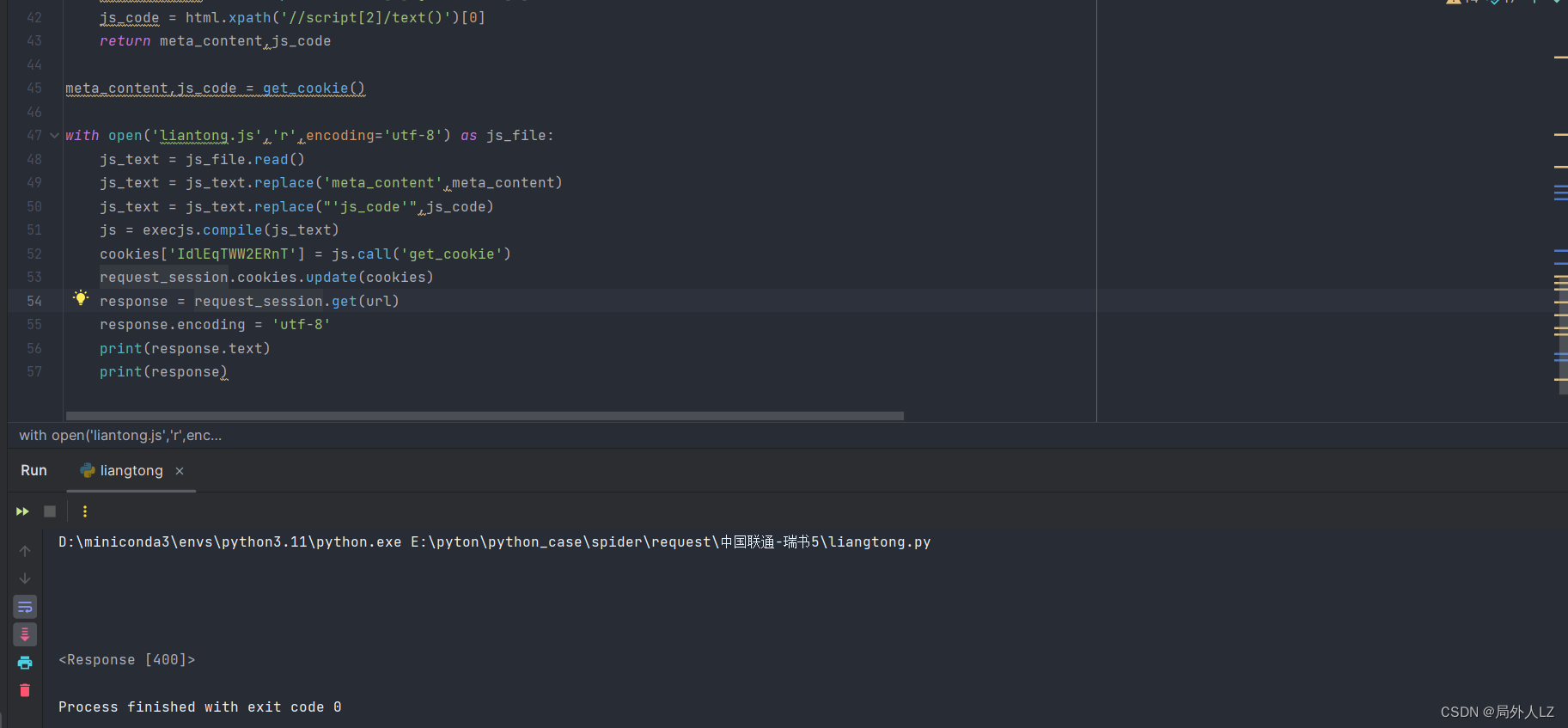Stop the running process
Viewport: 1568px width, 728px height.
pyautogui.click(x=50, y=511)
